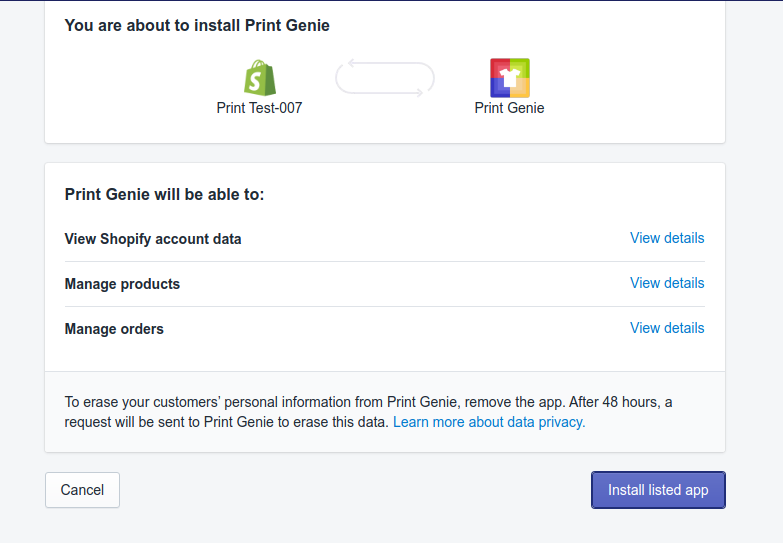Select the Print Test-007 store name
The image size is (783, 543).
point(259,108)
